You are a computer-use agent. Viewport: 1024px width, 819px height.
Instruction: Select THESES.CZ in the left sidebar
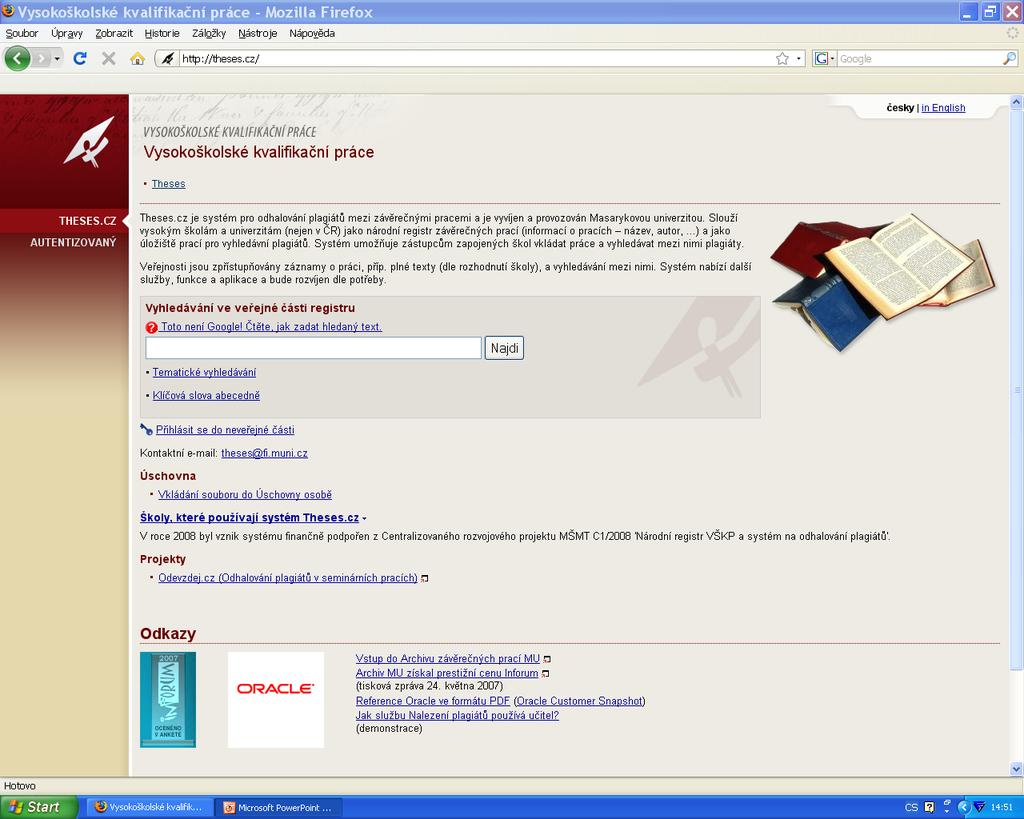point(88,221)
